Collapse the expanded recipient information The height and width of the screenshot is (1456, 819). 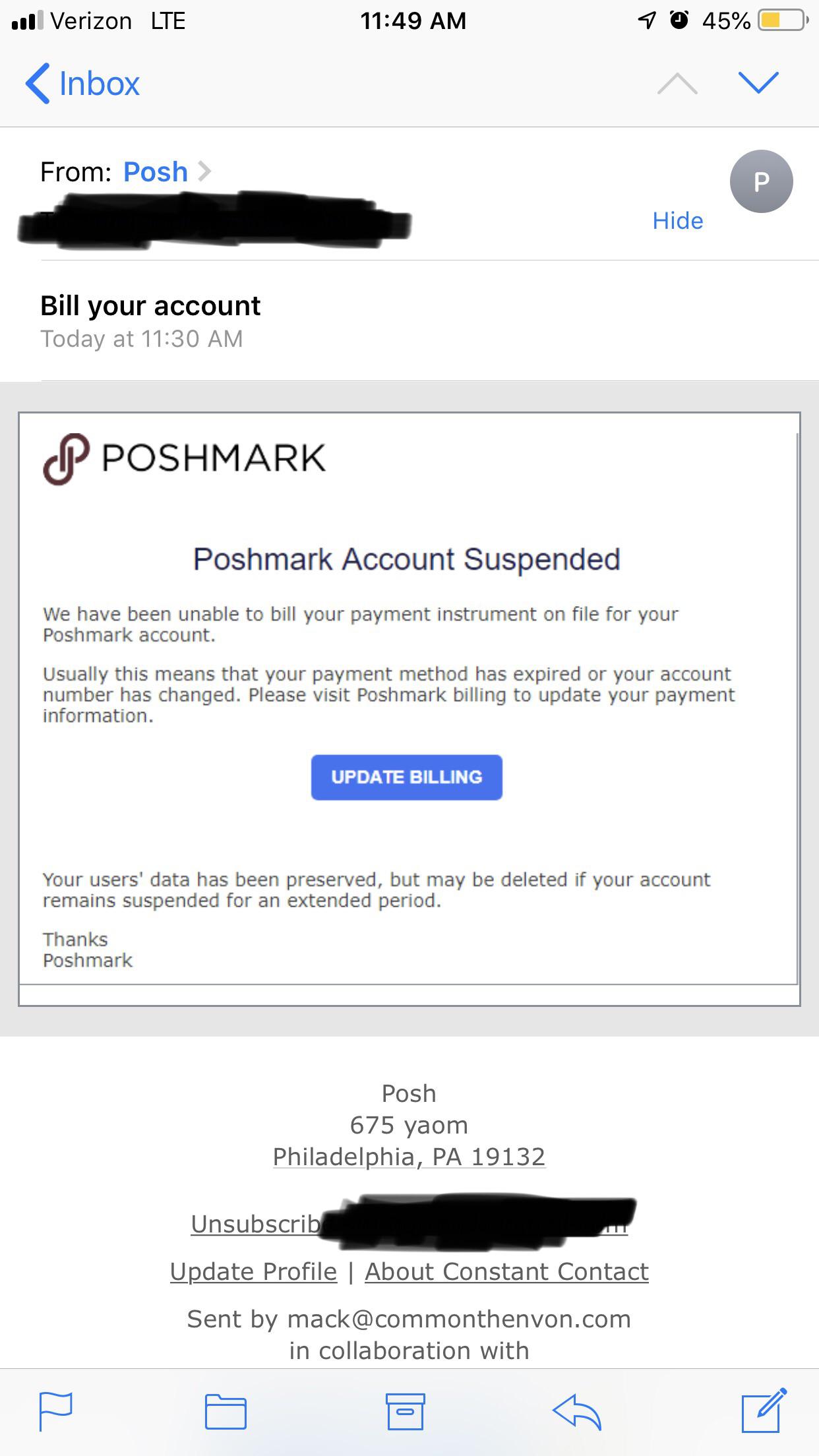[x=678, y=221]
